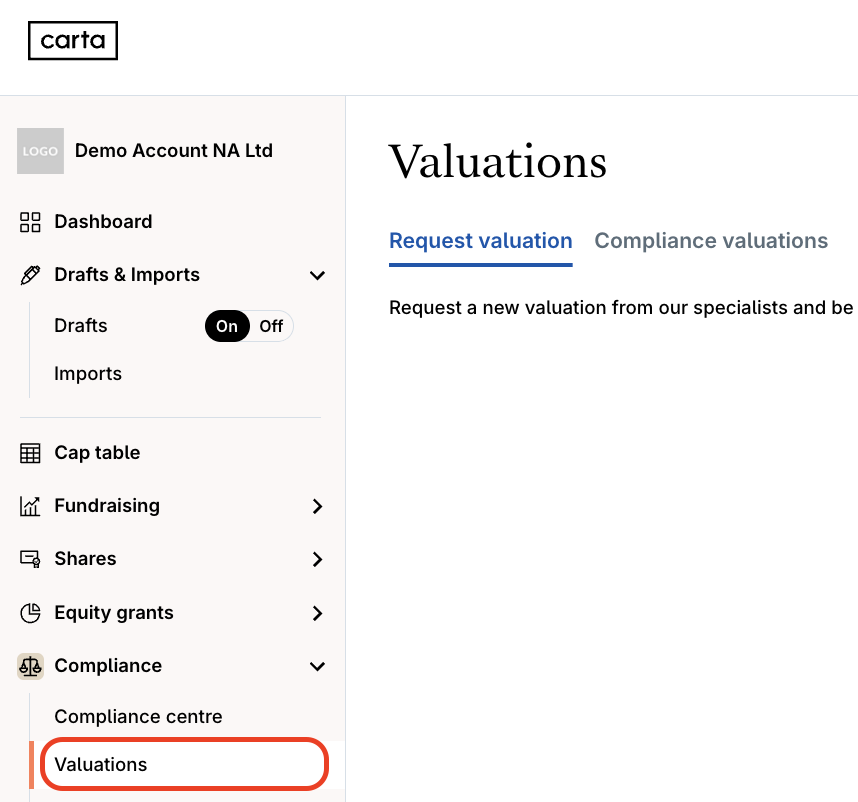Go to Compliance centre

[138, 717]
